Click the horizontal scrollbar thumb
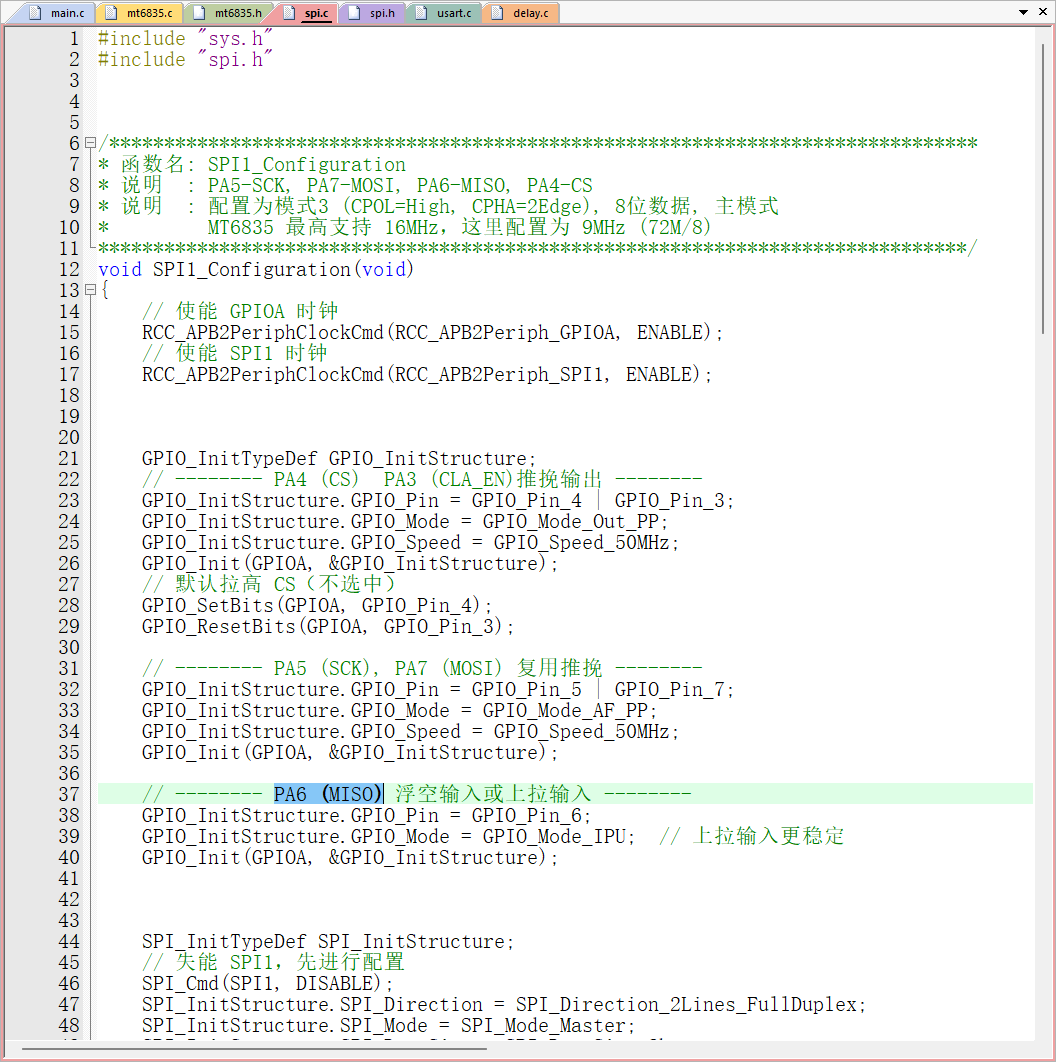Image resolution: width=1056 pixels, height=1062 pixels. click(254, 1049)
